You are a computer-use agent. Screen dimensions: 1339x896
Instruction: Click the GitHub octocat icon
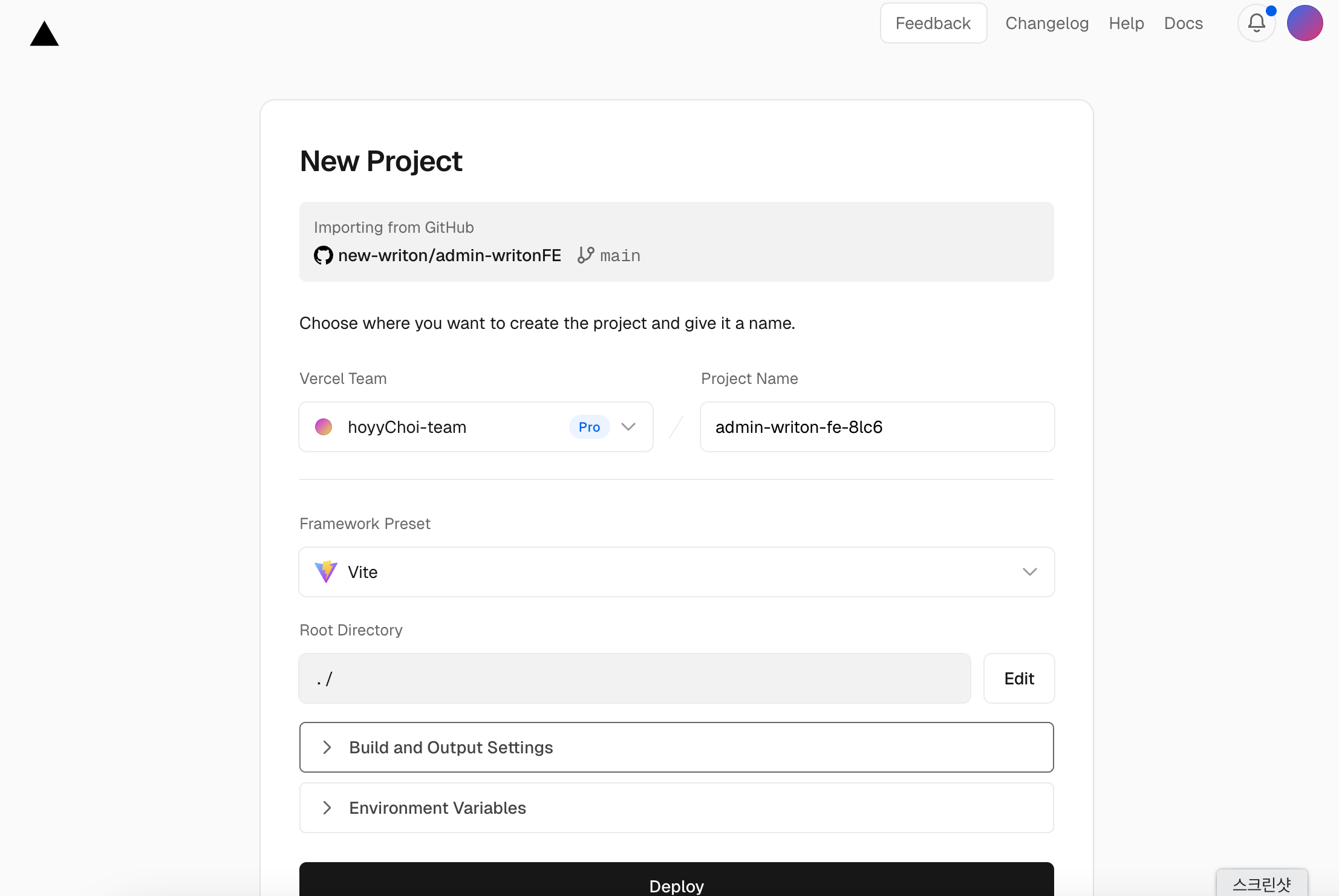point(324,256)
